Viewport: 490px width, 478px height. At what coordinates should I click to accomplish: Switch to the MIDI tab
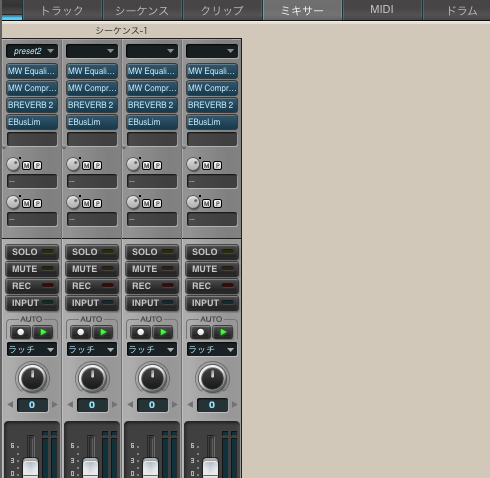[382, 10]
